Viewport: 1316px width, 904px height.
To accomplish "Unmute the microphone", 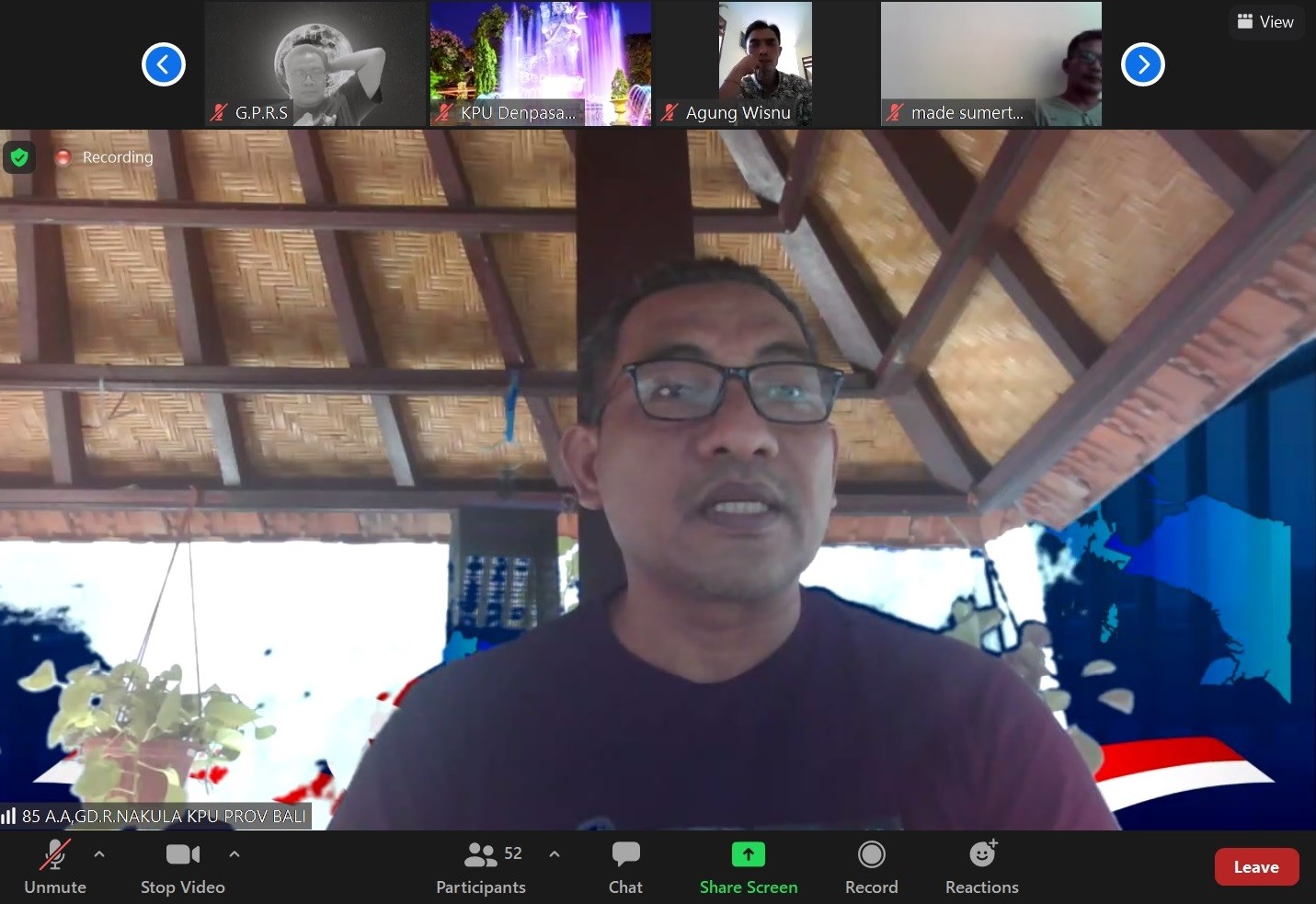I will tap(54, 866).
